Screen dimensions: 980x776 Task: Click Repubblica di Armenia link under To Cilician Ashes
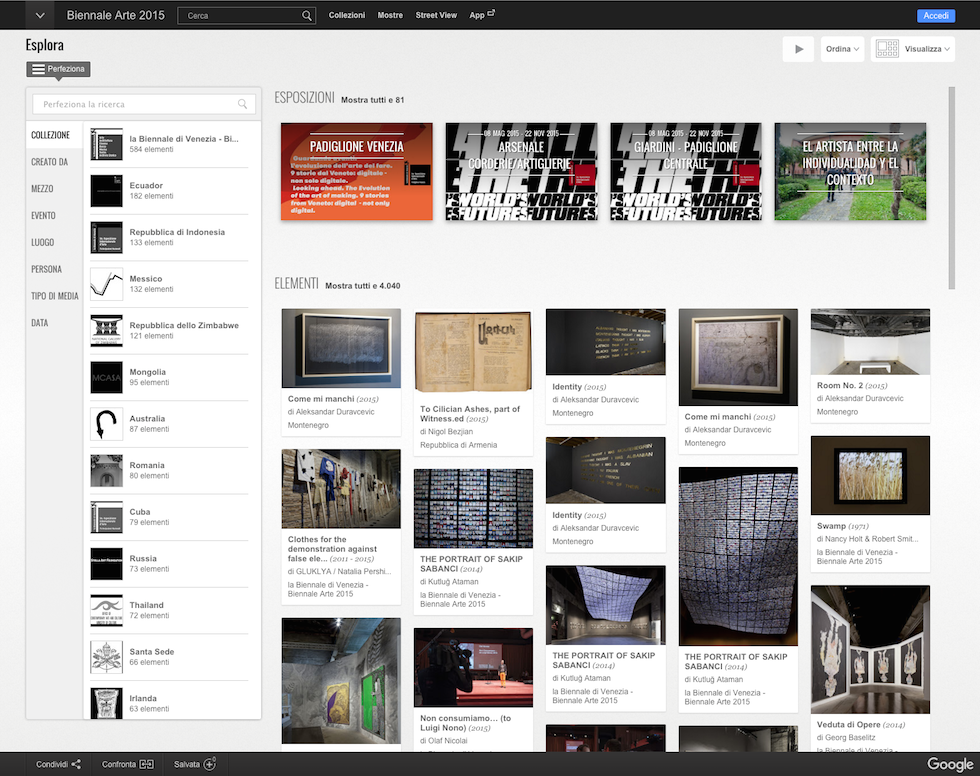[x=459, y=445]
